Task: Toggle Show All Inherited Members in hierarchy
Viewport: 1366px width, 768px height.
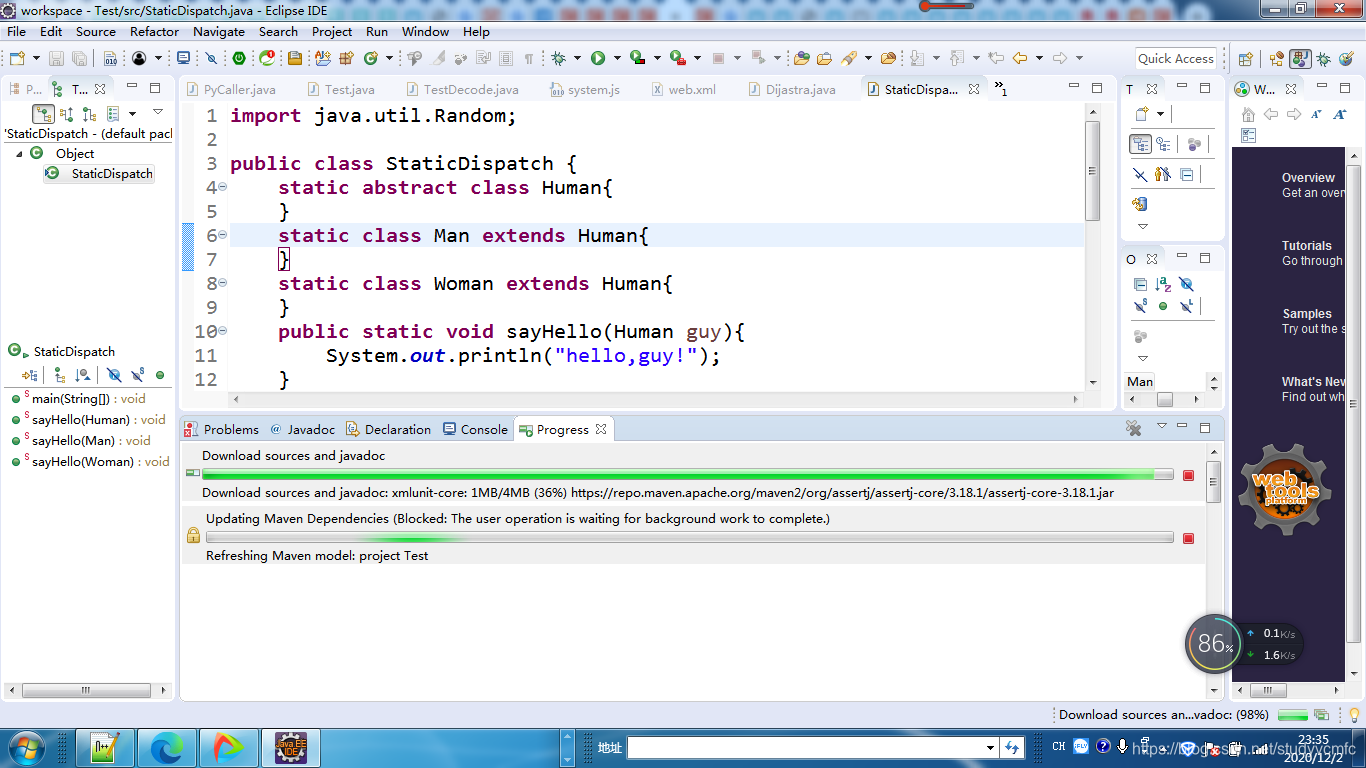Action: (60, 375)
